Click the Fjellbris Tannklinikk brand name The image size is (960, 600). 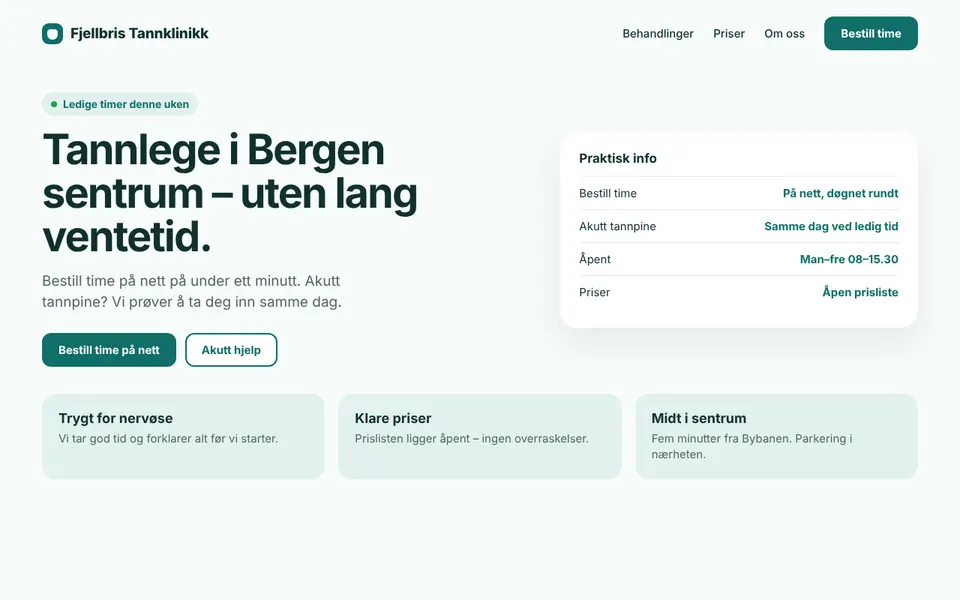tap(139, 34)
